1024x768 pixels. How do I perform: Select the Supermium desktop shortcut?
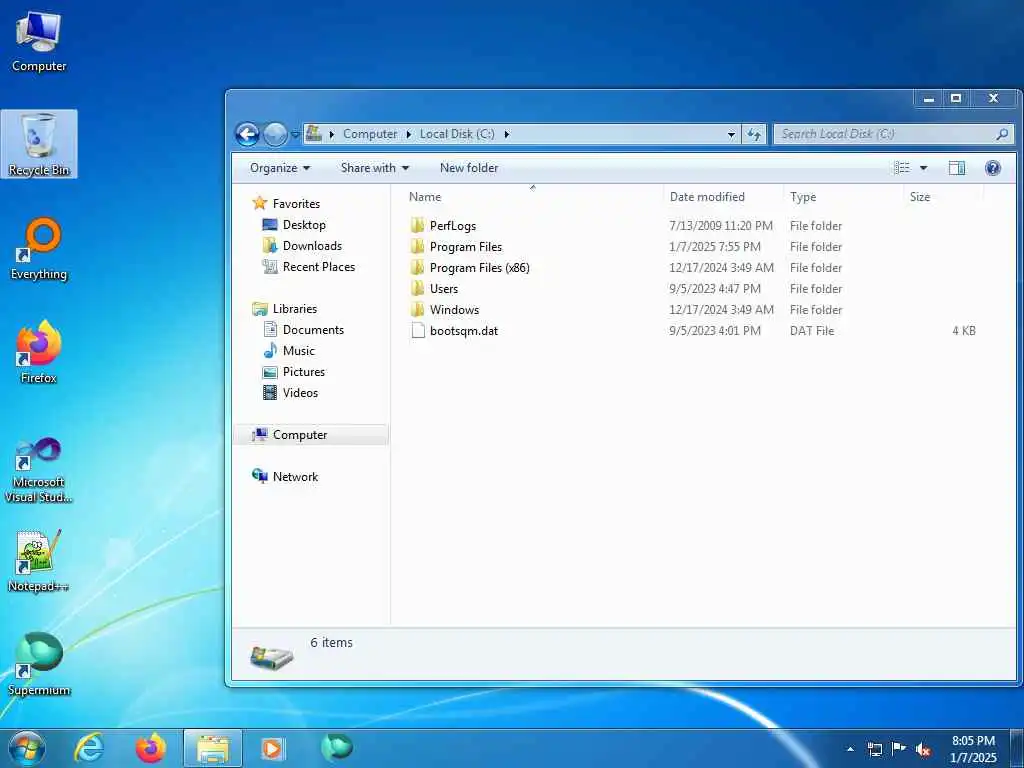(x=39, y=664)
